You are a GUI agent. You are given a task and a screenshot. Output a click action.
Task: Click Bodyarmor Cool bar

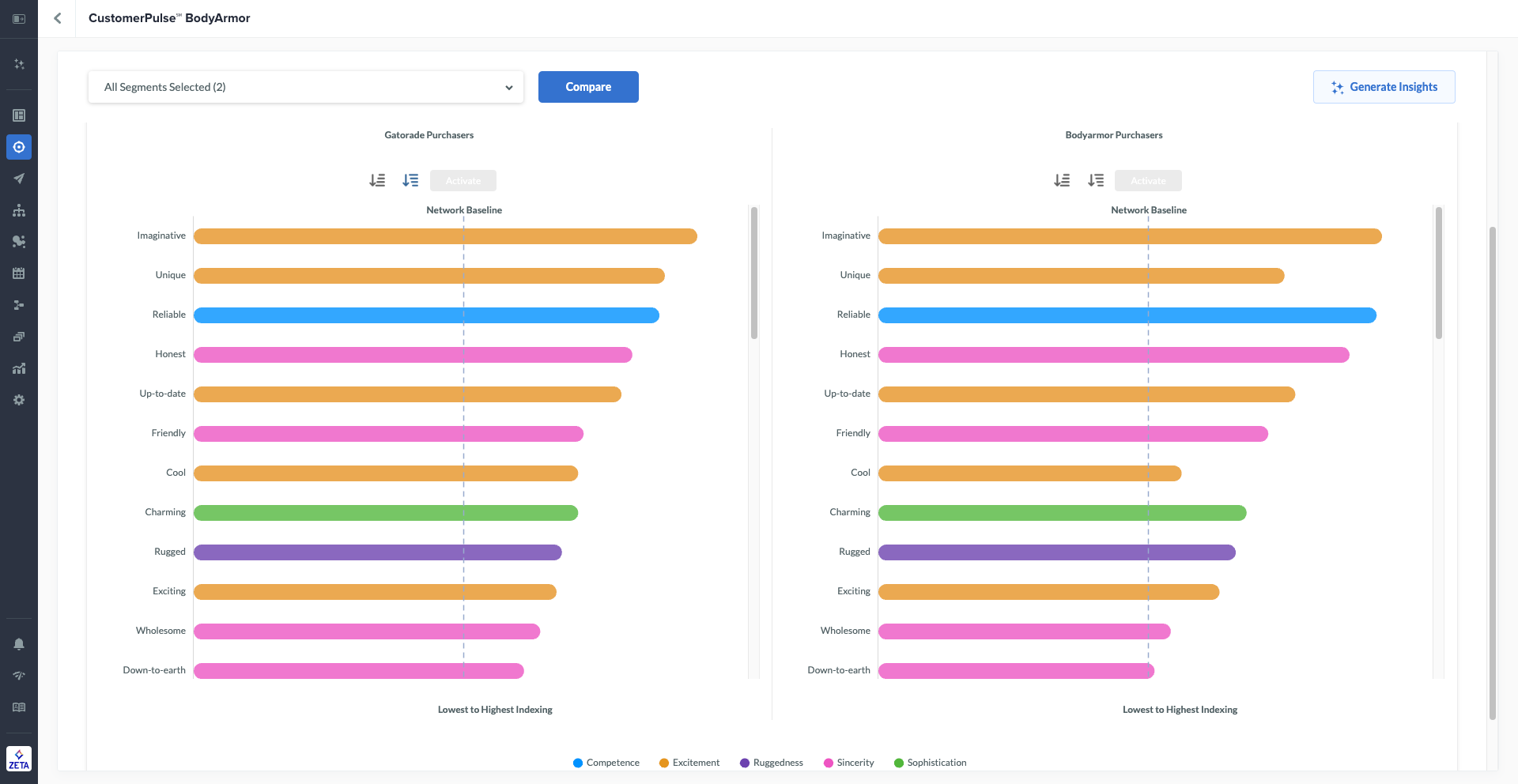point(1030,473)
